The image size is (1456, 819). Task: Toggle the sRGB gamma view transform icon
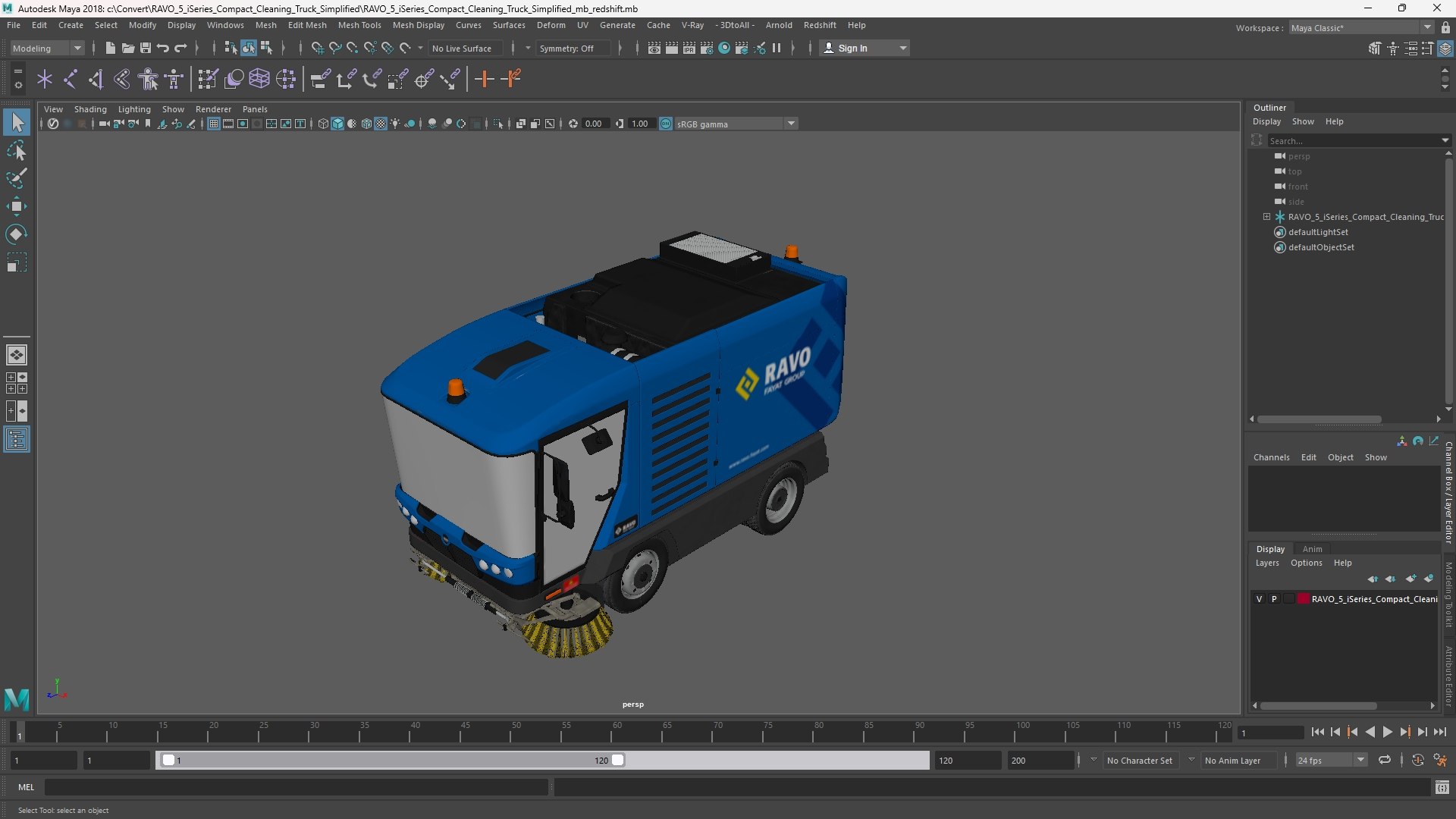pyautogui.click(x=666, y=124)
